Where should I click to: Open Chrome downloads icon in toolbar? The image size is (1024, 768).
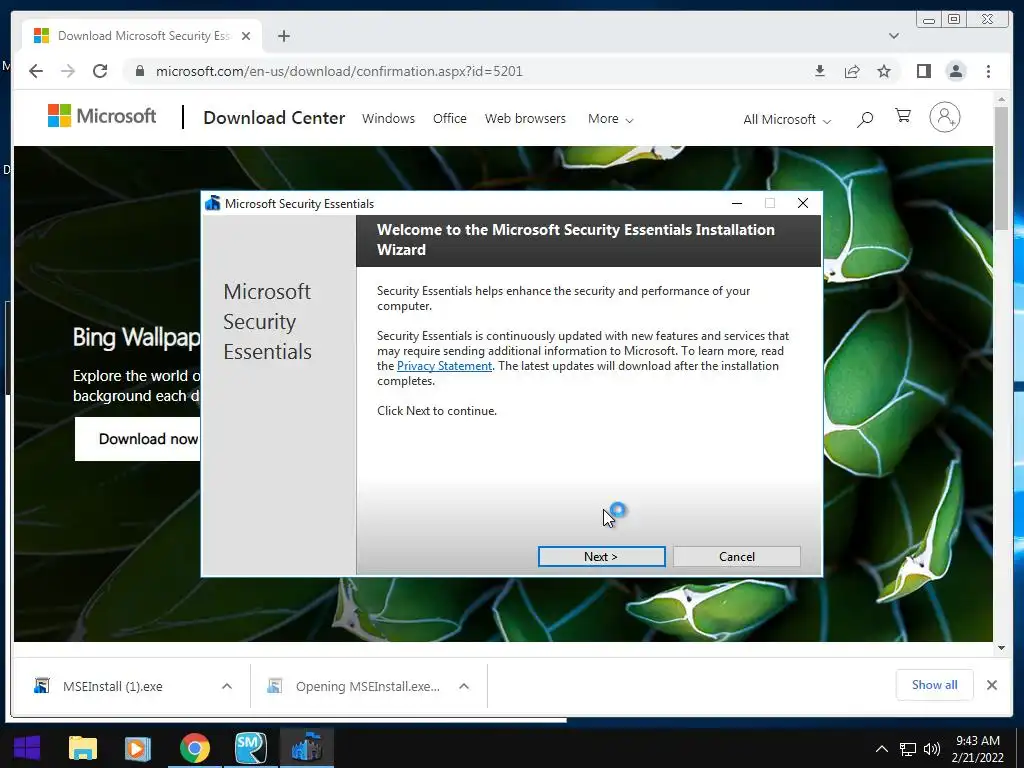pos(820,71)
